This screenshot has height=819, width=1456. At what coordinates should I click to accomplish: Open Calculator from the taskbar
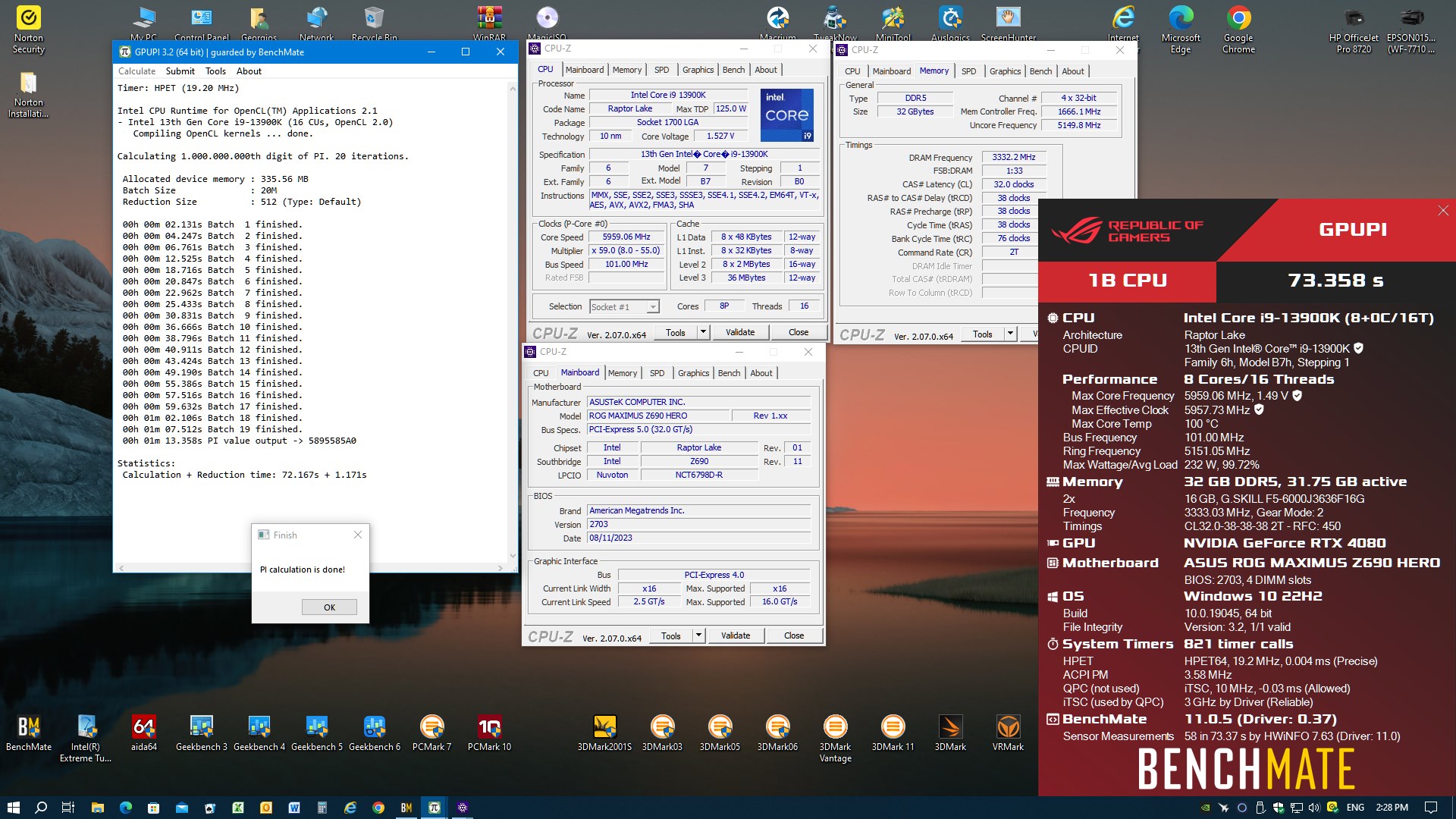tap(322, 808)
